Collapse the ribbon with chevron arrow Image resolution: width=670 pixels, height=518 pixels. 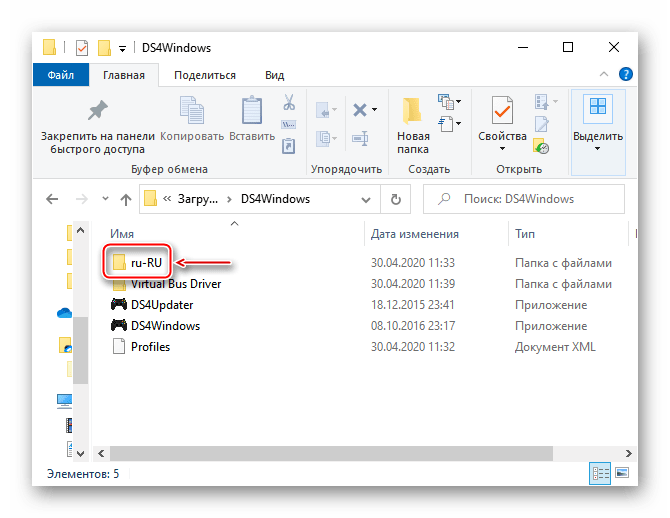(603, 74)
